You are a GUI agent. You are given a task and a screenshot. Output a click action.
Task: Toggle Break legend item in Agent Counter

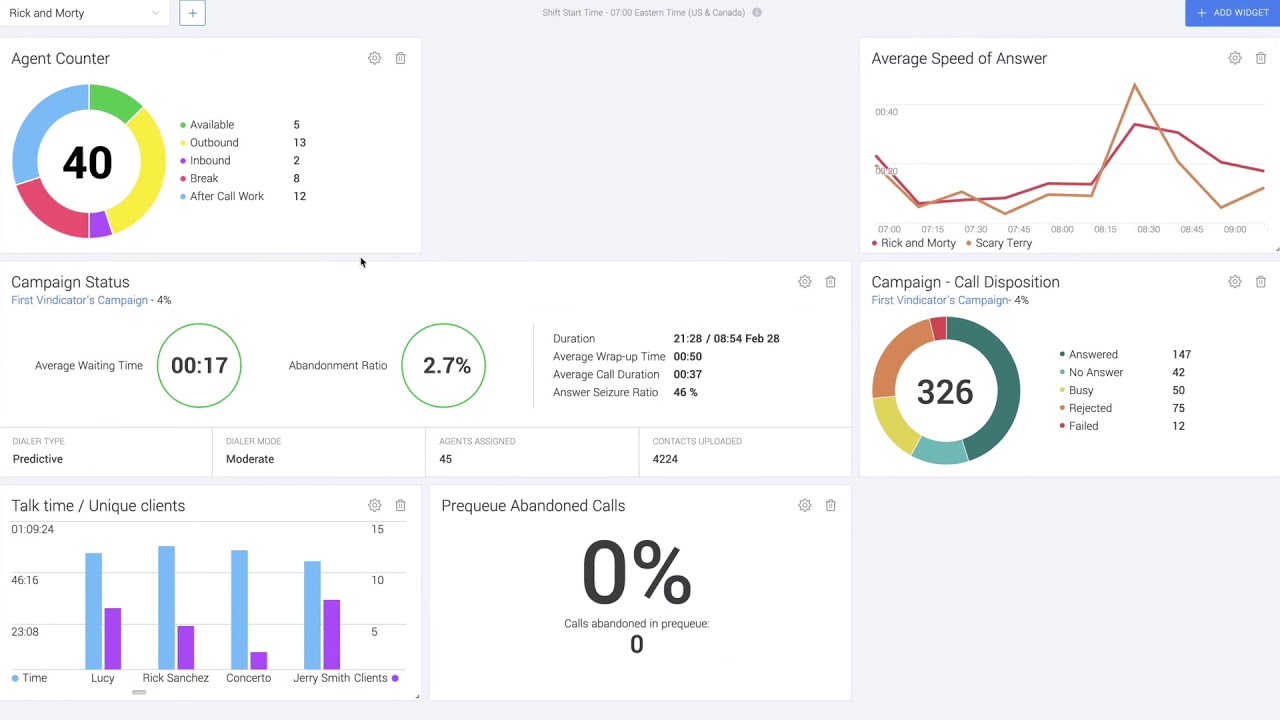coord(199,179)
